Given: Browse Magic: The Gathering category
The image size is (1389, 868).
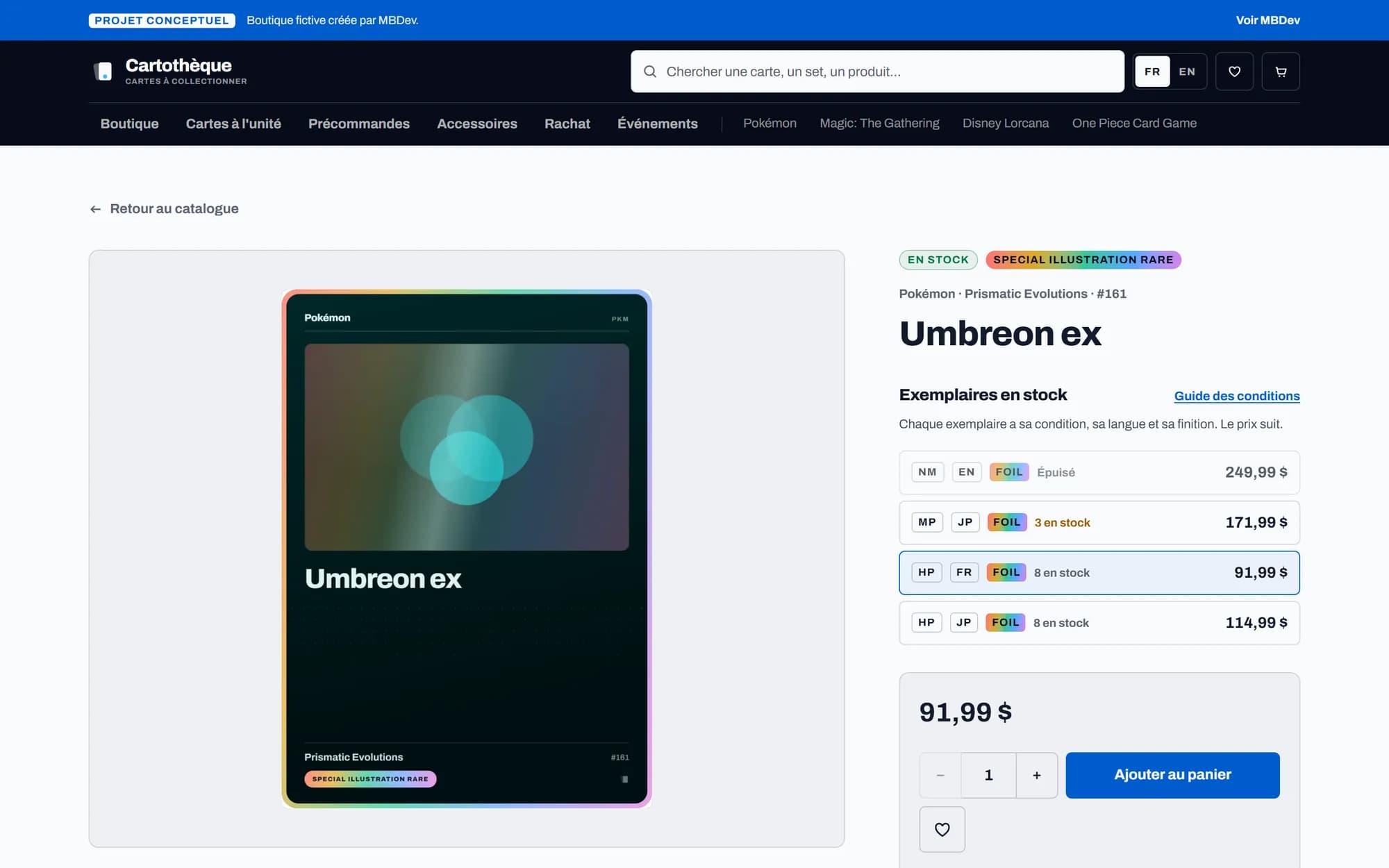Looking at the screenshot, I should click(x=879, y=123).
